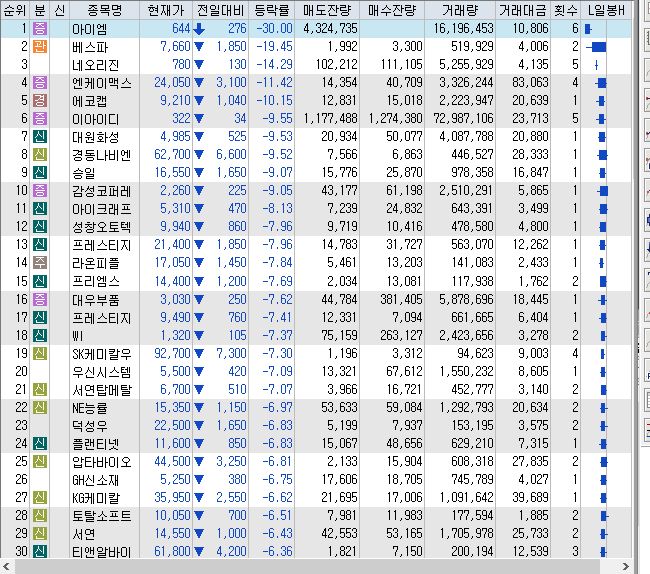Click the 횟수 column header
This screenshot has width=650, height=574.
click(x=566, y=10)
